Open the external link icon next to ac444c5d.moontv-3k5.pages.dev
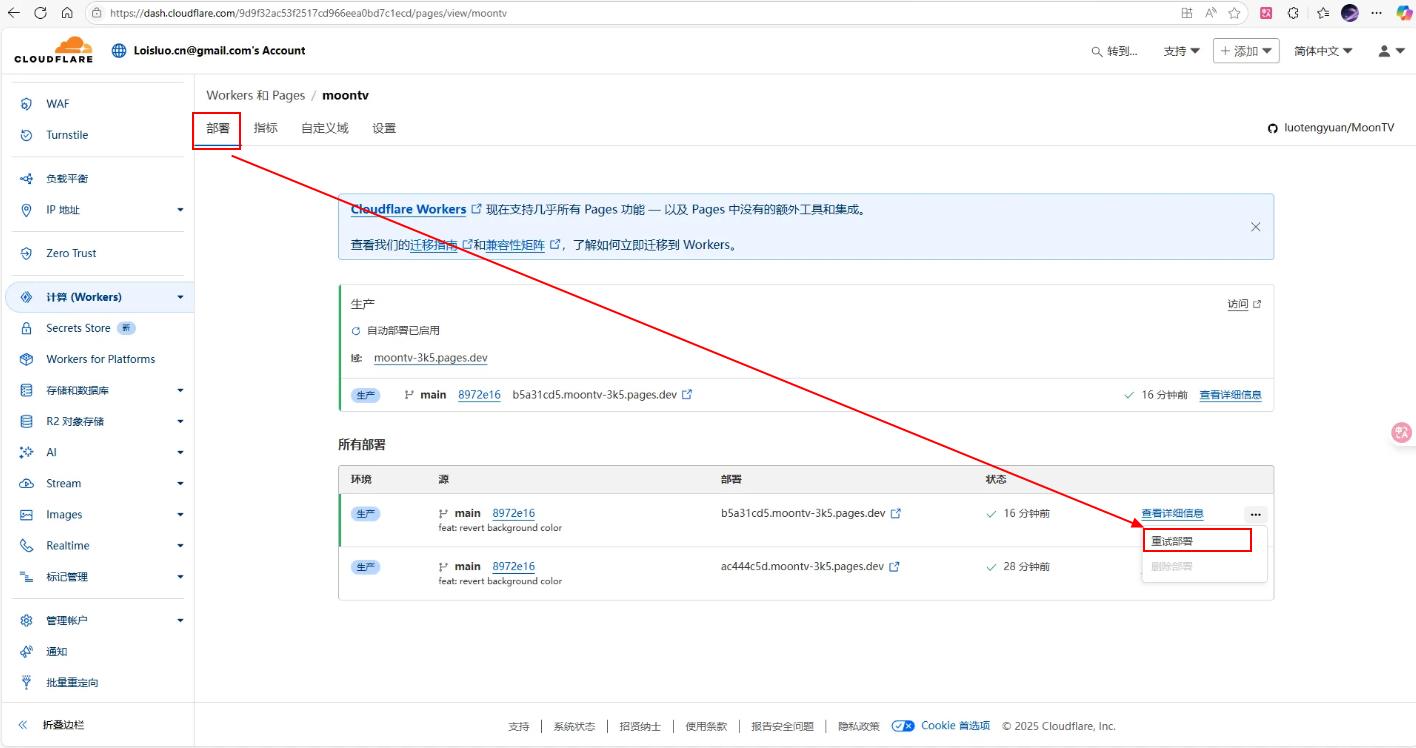 (894, 566)
